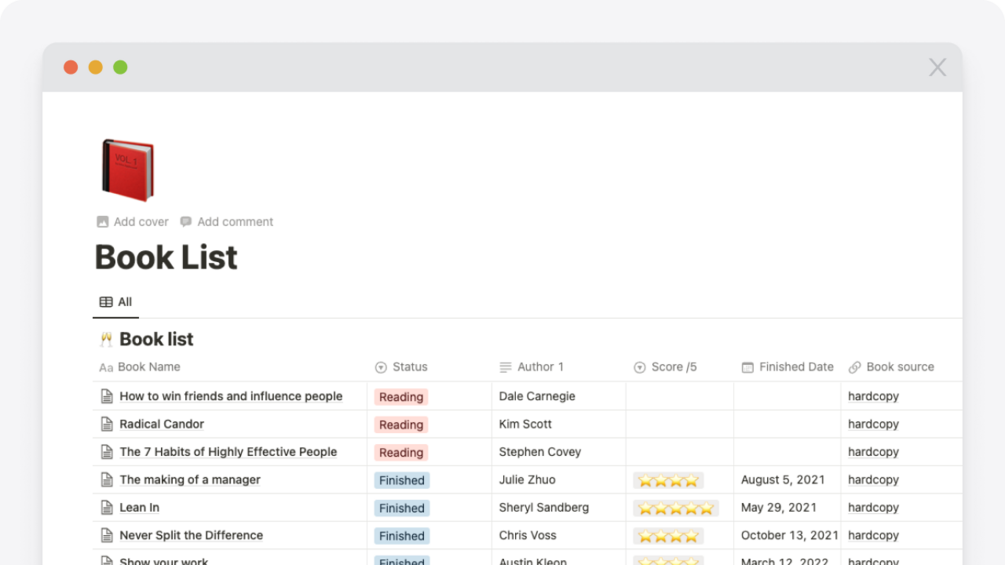Screen dimensions: 1005x565
Task: Click the five-star score of Lean In
Action: click(x=676, y=508)
